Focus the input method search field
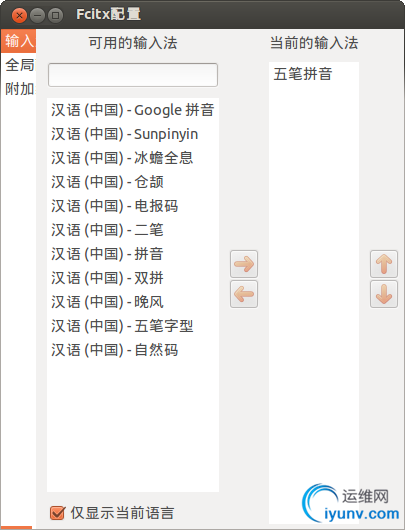 point(133,75)
